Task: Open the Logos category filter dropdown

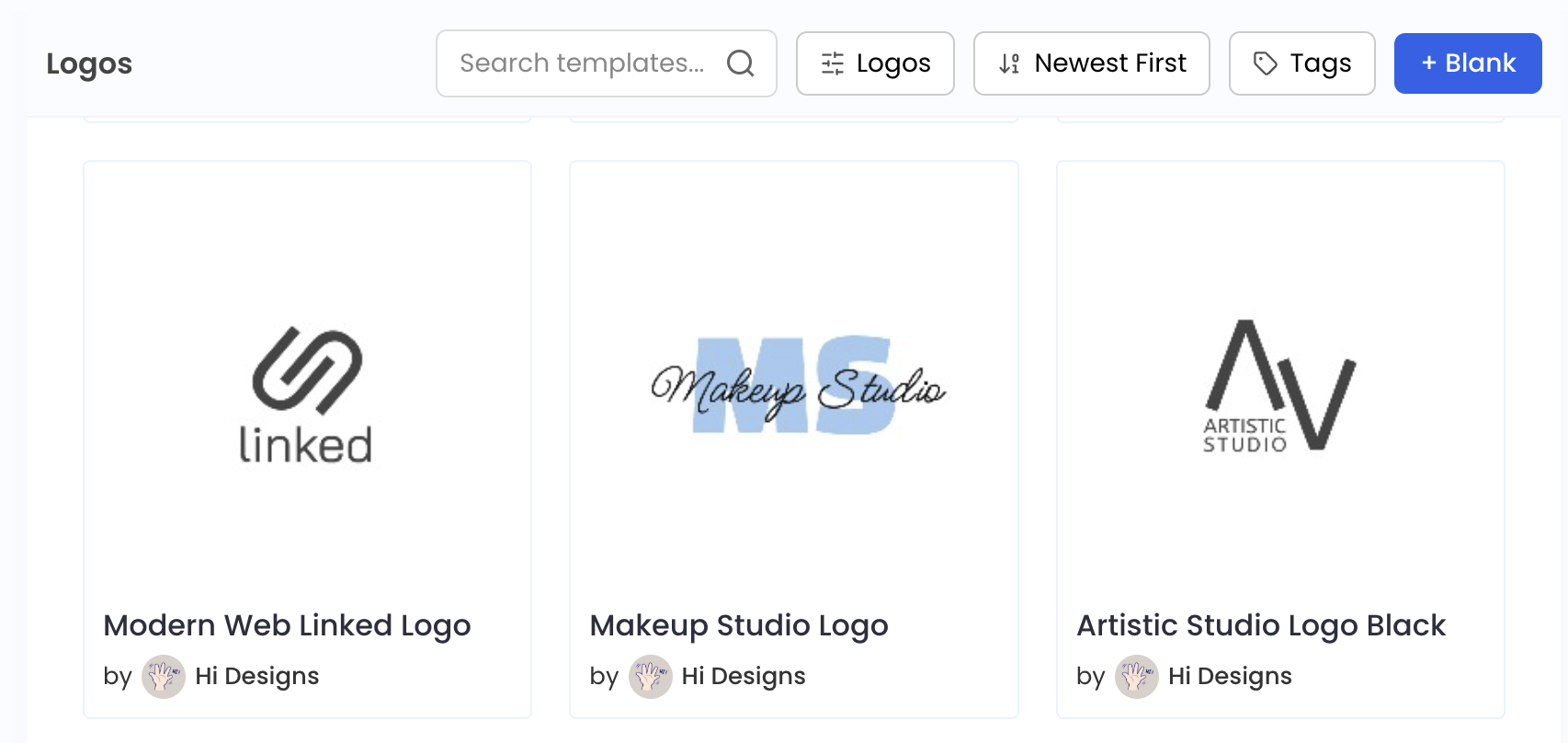Action: (875, 63)
